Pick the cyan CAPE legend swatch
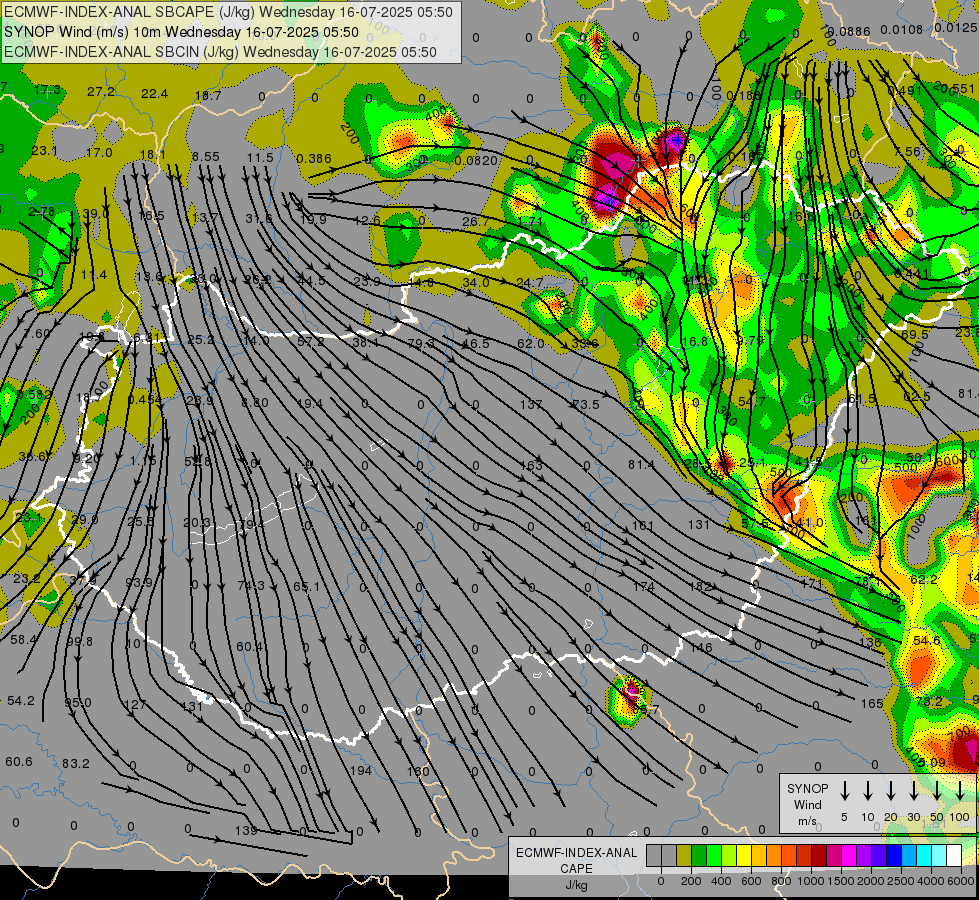Viewport: 979px width, 900px height. pos(925,855)
